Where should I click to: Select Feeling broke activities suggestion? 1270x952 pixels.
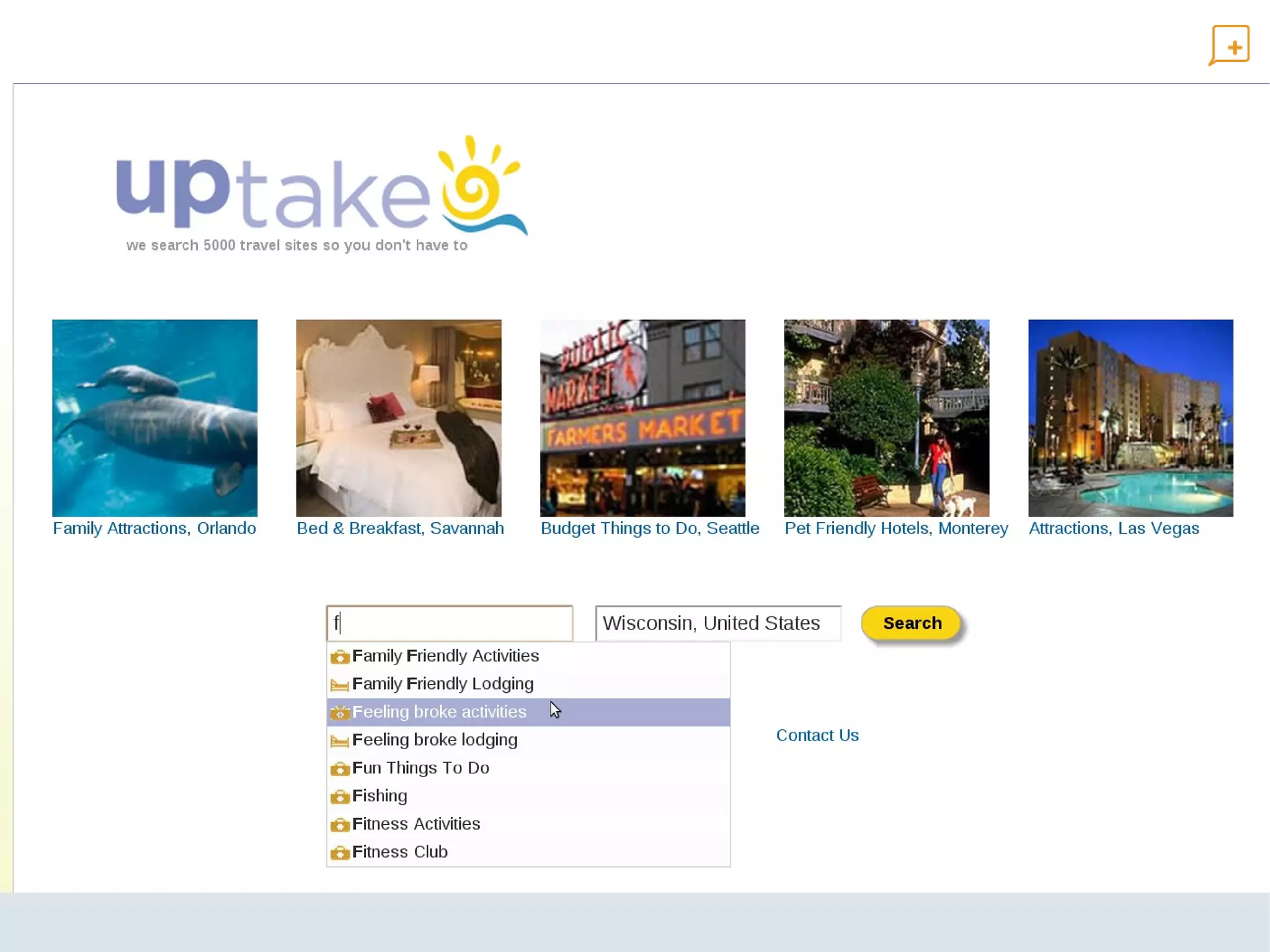coord(439,712)
